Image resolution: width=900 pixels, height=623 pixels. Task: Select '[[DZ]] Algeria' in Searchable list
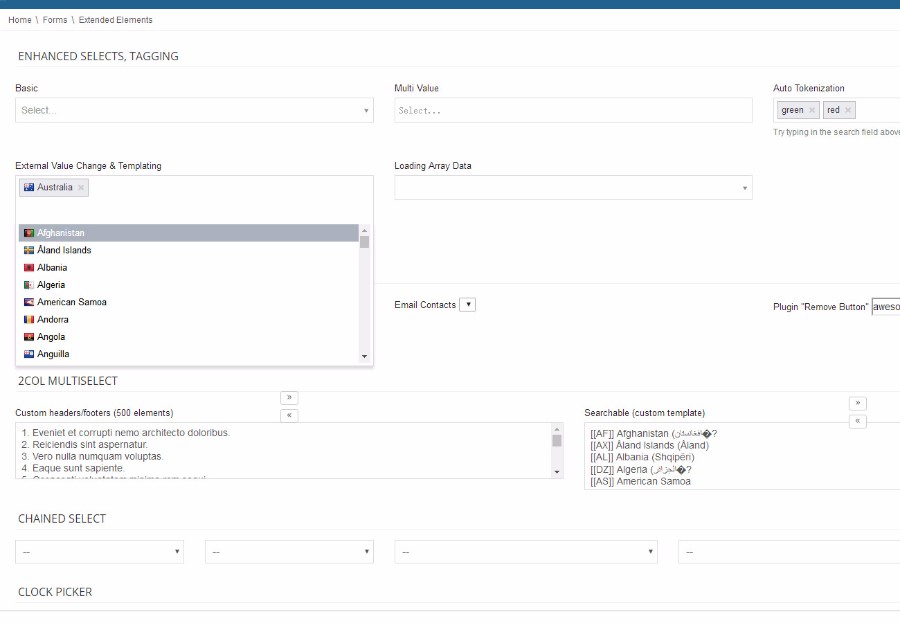[641, 470]
